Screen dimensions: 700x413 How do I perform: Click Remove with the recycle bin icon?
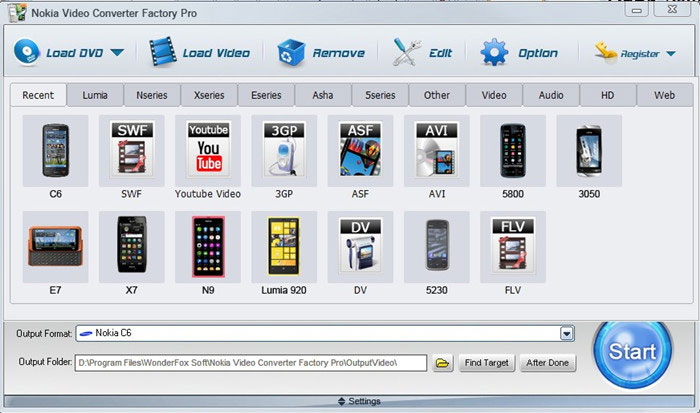(321, 53)
